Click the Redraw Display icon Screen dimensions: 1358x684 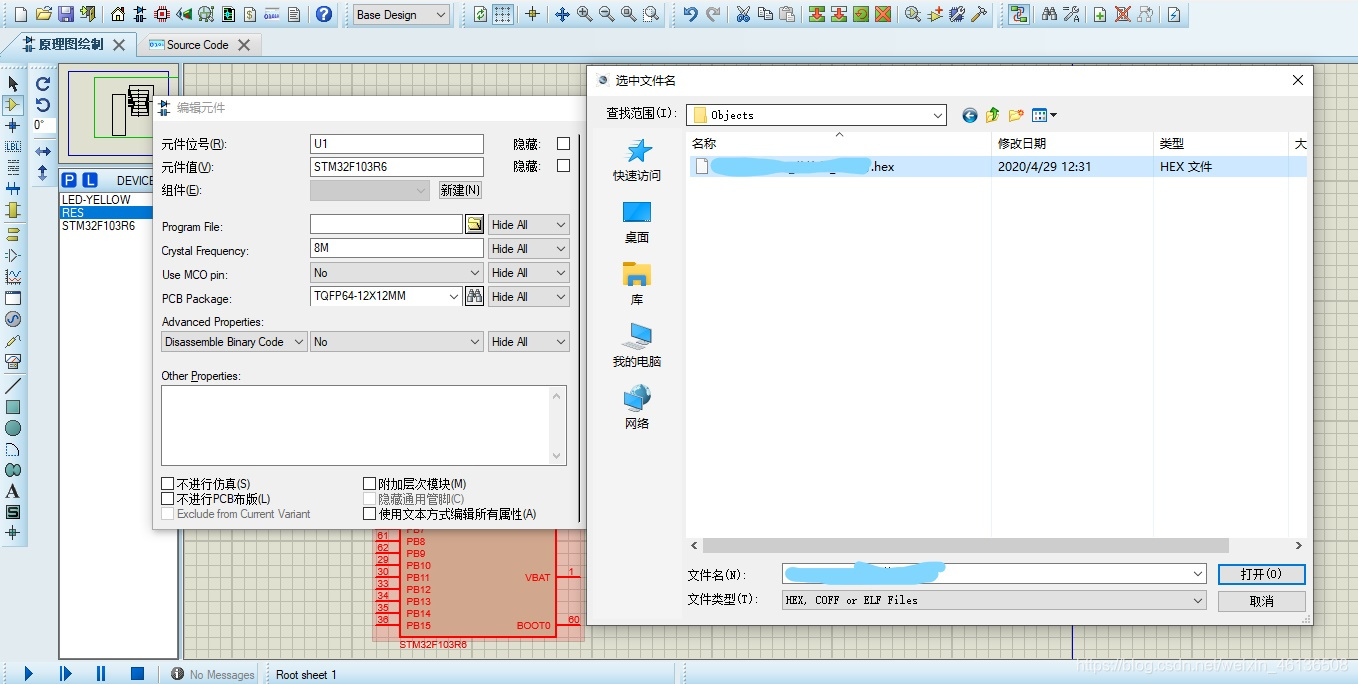point(481,14)
